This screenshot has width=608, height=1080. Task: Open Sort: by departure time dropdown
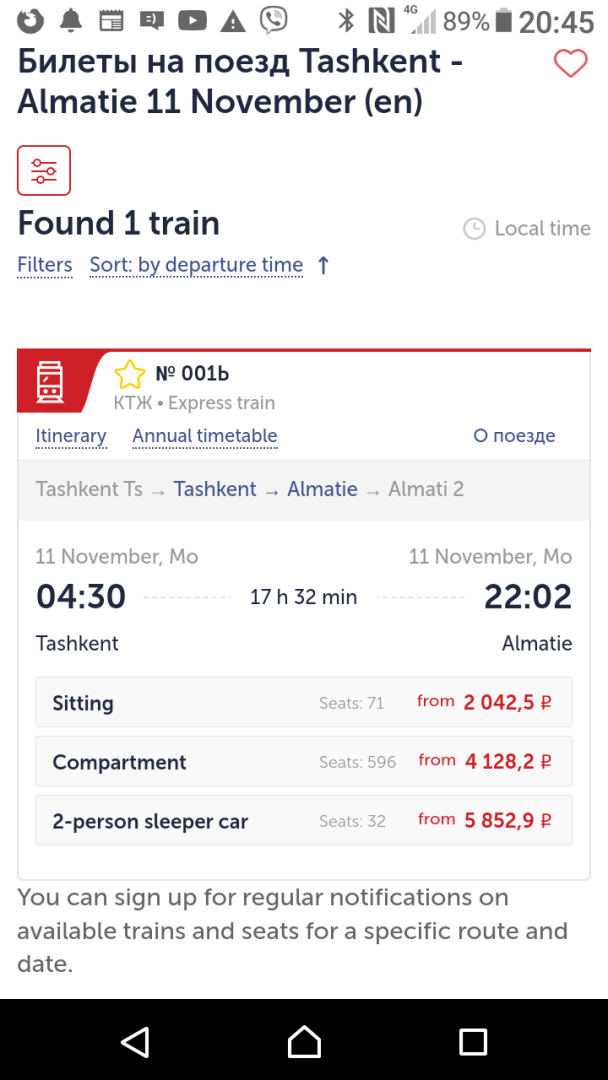point(196,265)
